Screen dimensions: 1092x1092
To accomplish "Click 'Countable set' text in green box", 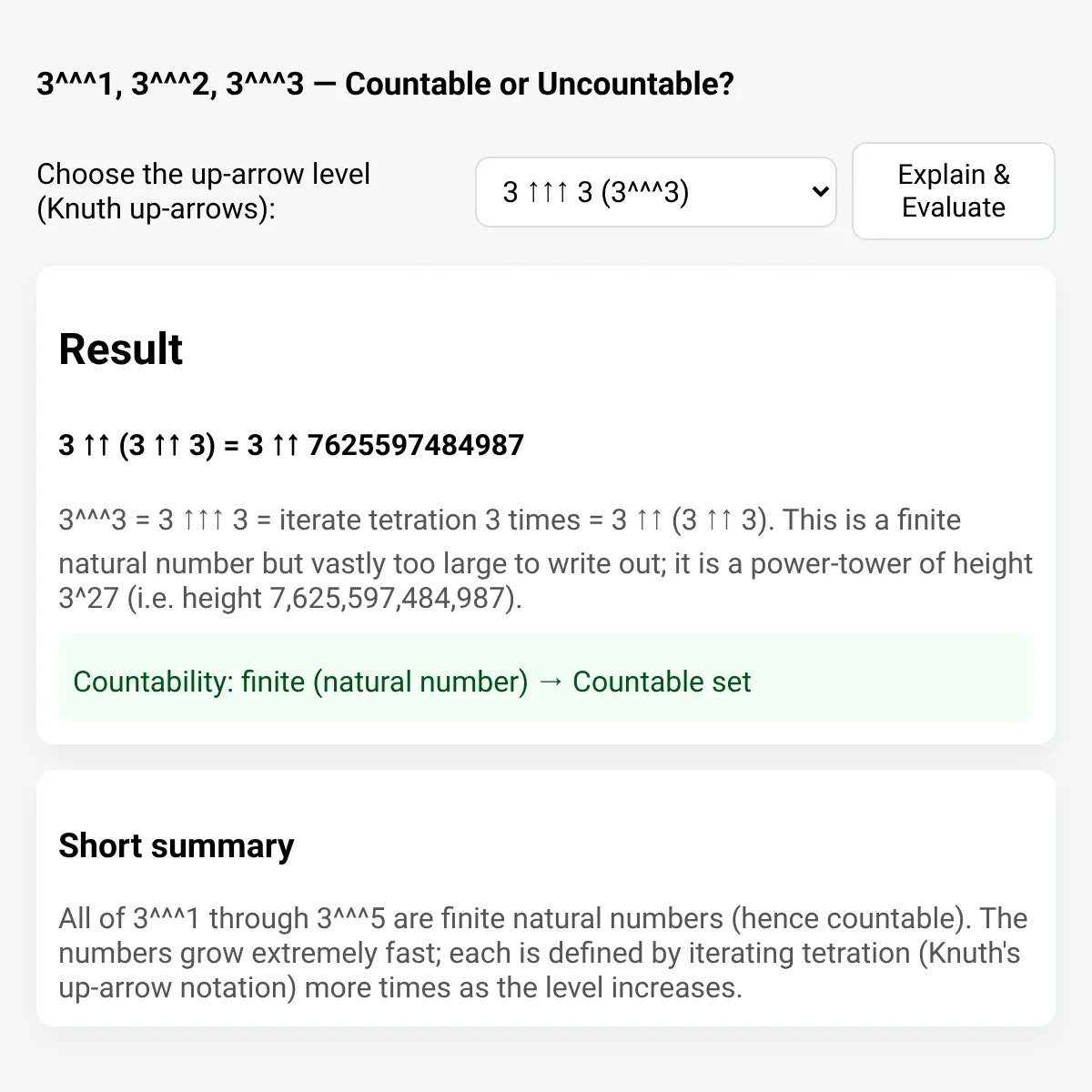I will point(662,682).
